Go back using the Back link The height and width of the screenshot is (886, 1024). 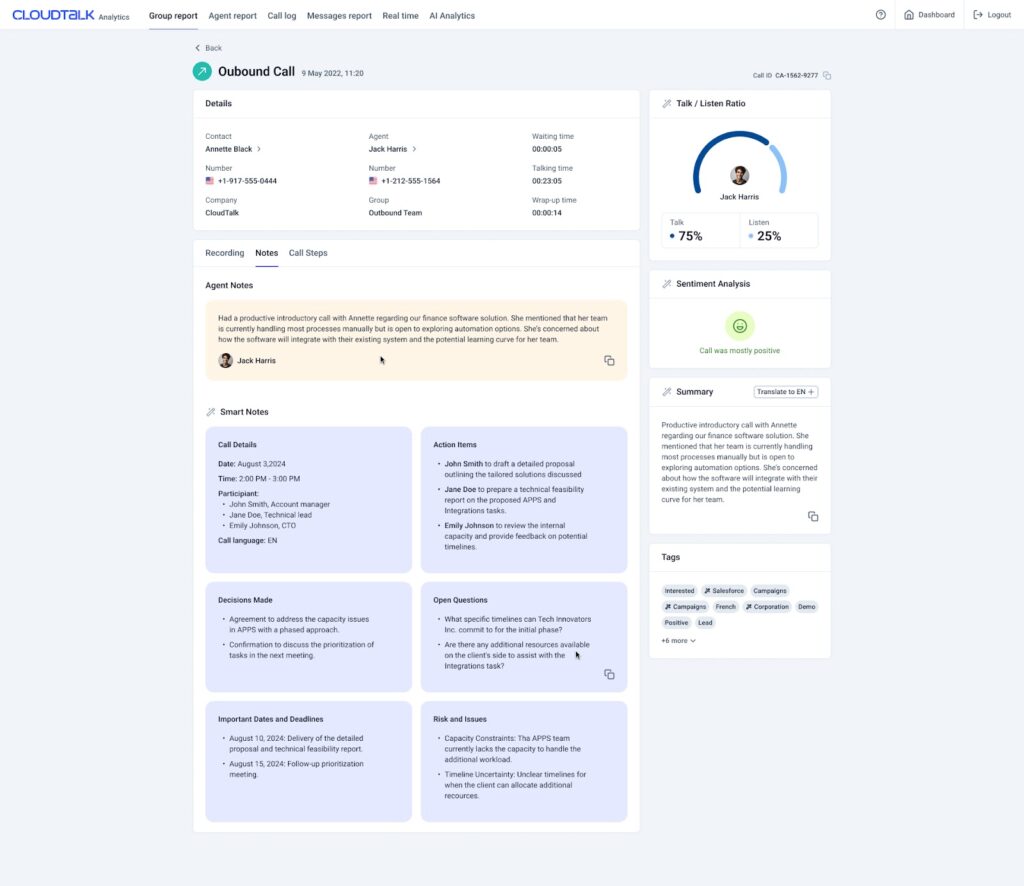208,48
